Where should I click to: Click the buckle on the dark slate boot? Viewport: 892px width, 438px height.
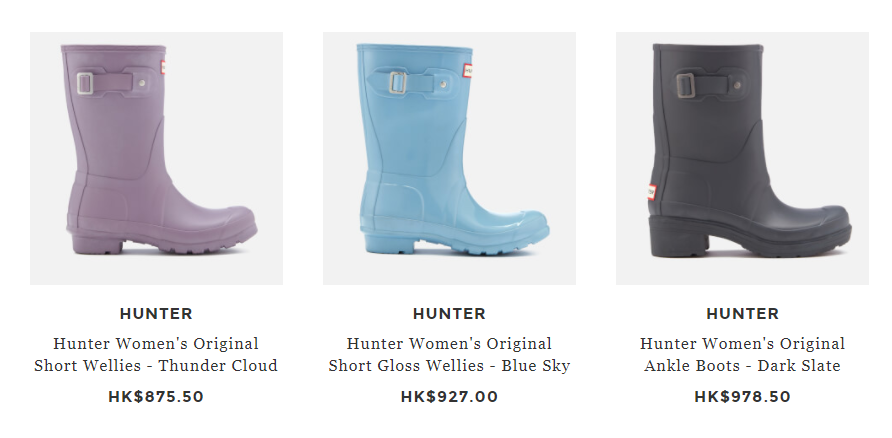(x=685, y=85)
